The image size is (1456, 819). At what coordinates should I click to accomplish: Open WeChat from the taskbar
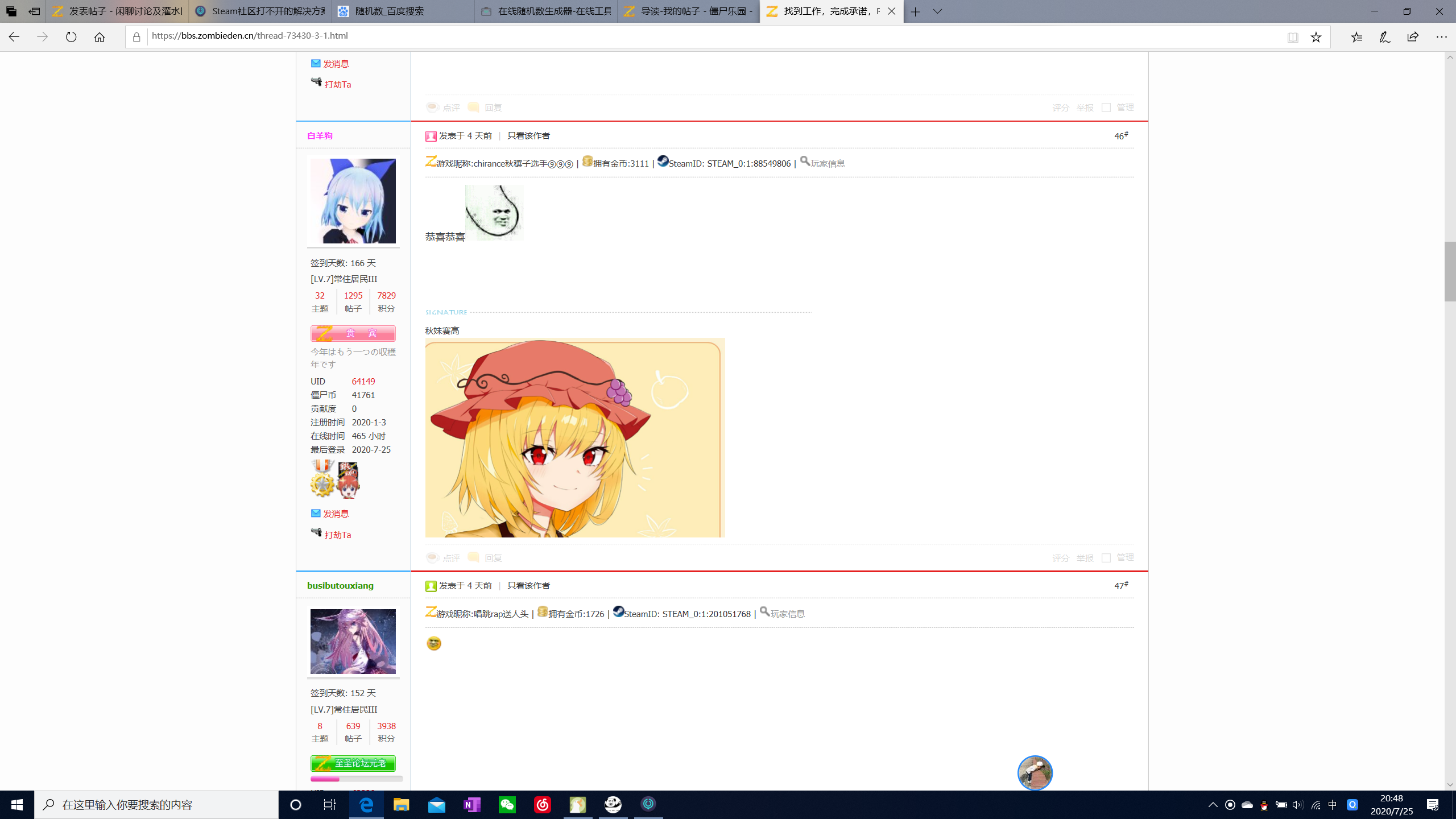[x=507, y=805]
